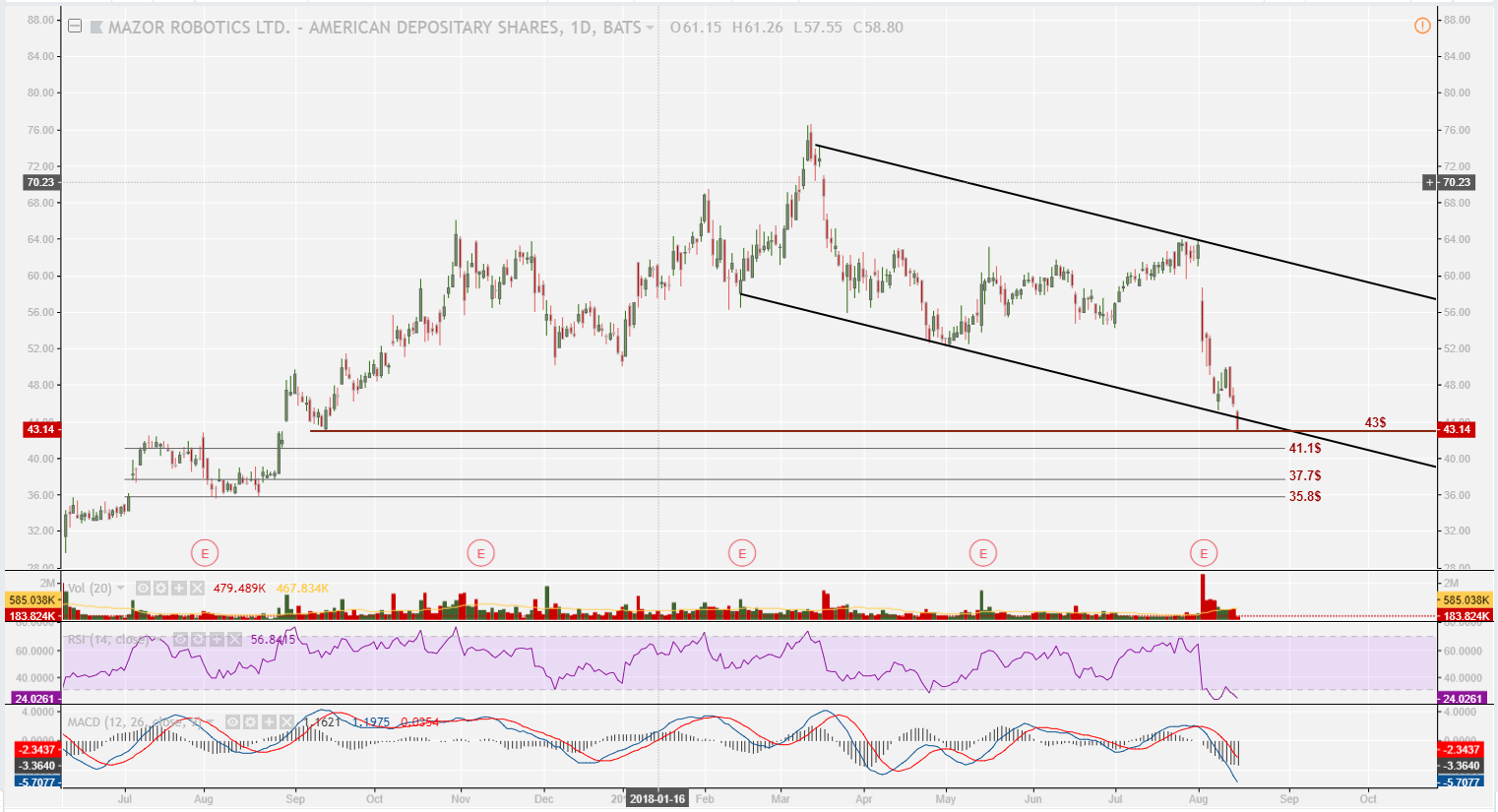This screenshot has height=812, width=1498.
Task: Open the orange warning alert icon
Action: tap(1422, 26)
